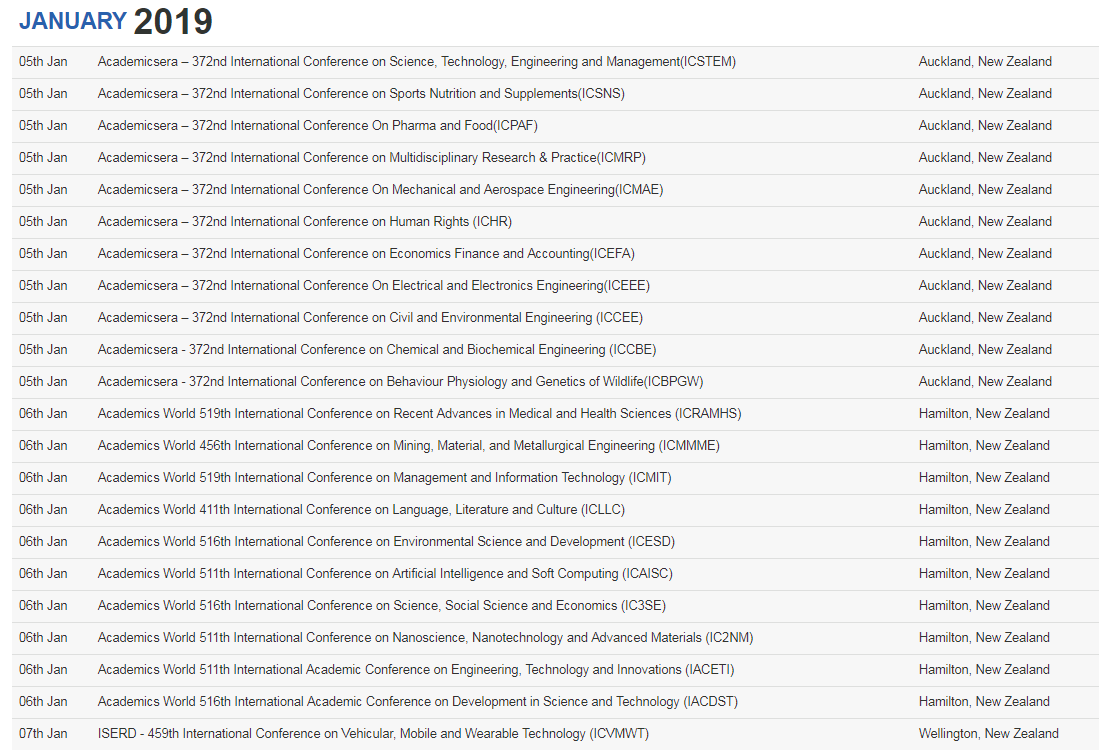The image size is (1110, 750).
Task: Select the Management and Information Technology (ICMIT) title
Action: (384, 477)
